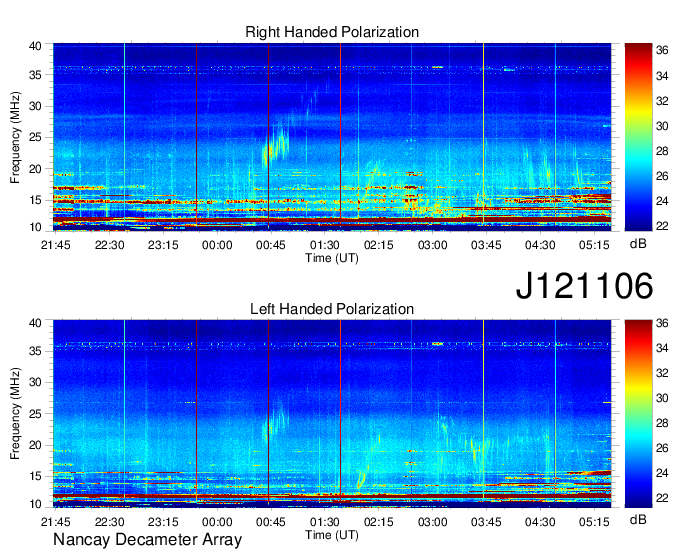
Task: Click the "22:30" time tick under the Right Handed plot
Action: point(109,245)
